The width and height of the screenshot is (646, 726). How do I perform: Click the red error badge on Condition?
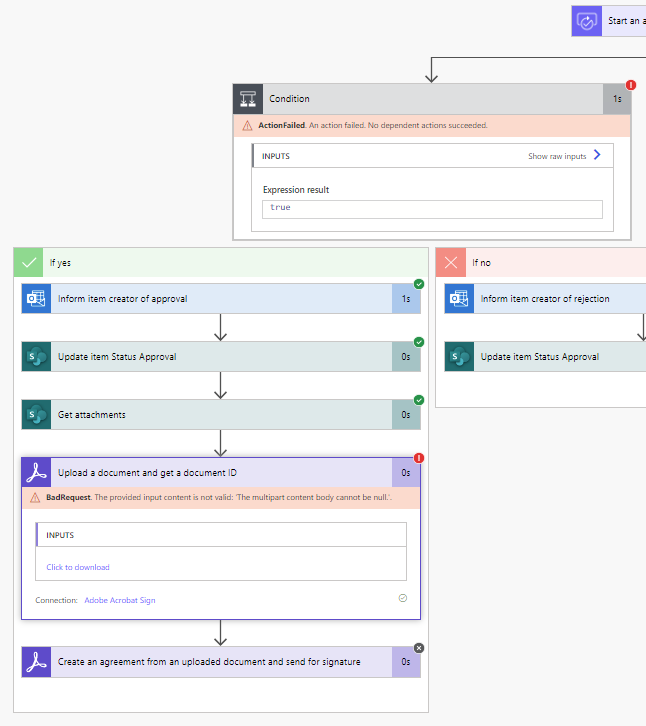tap(631, 86)
